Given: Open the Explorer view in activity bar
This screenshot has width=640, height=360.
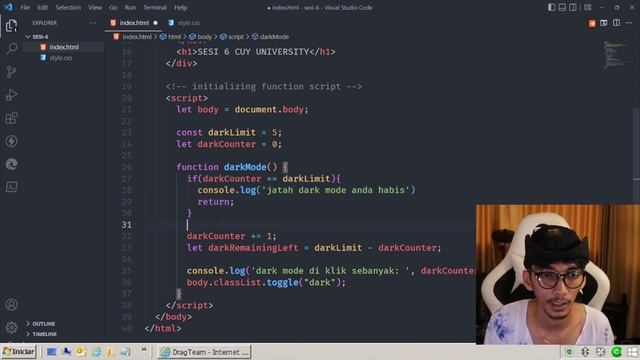Looking at the screenshot, I should click(x=11, y=26).
